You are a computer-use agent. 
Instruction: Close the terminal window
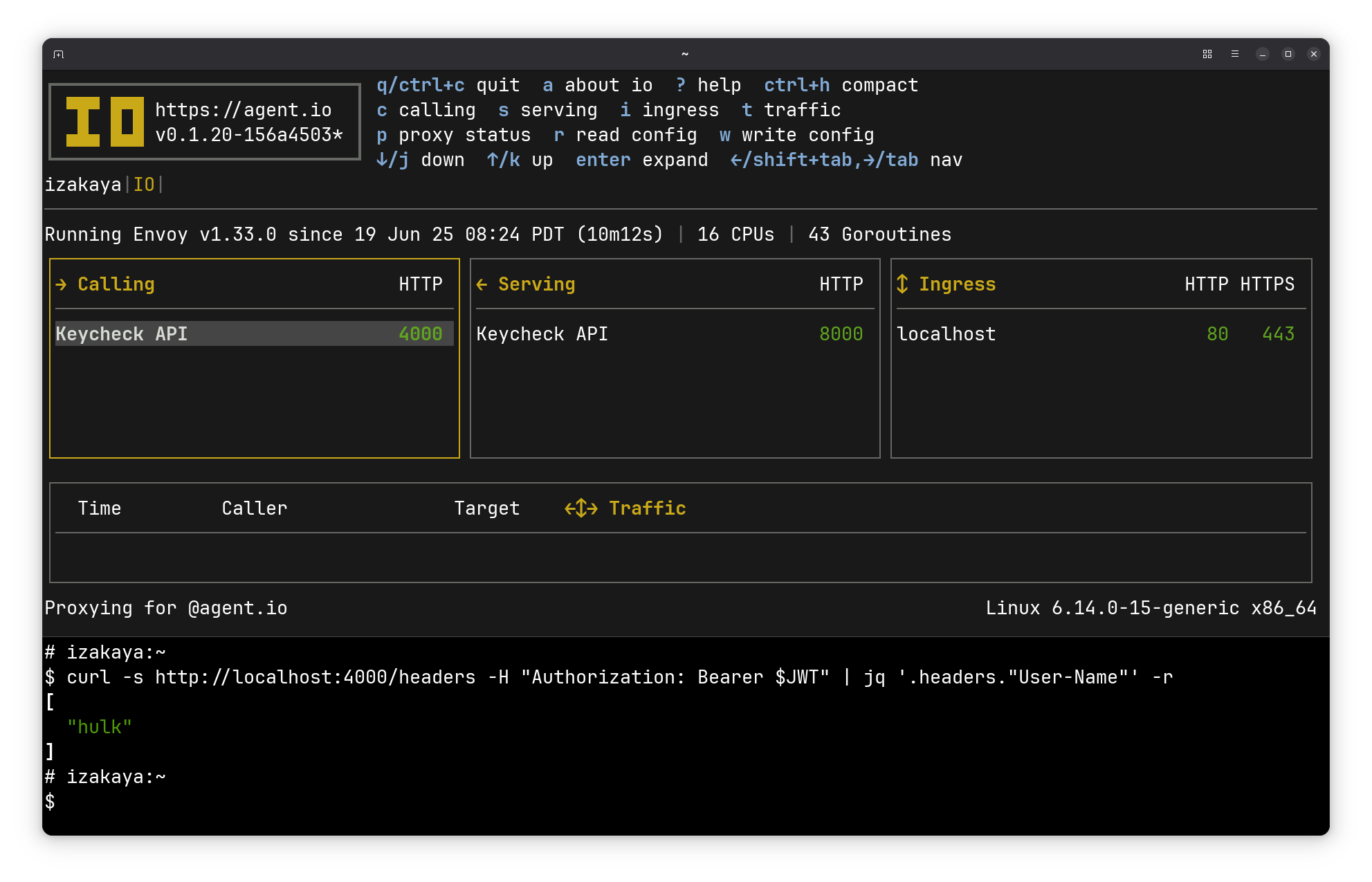pyautogui.click(x=1314, y=54)
